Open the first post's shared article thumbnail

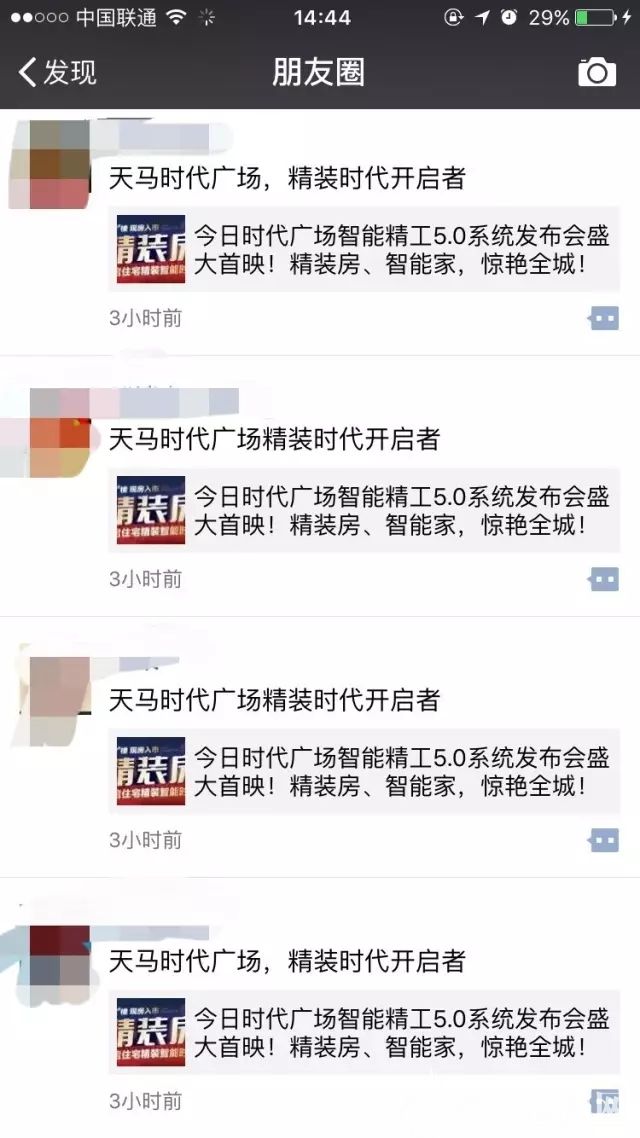pyautogui.click(x=151, y=249)
